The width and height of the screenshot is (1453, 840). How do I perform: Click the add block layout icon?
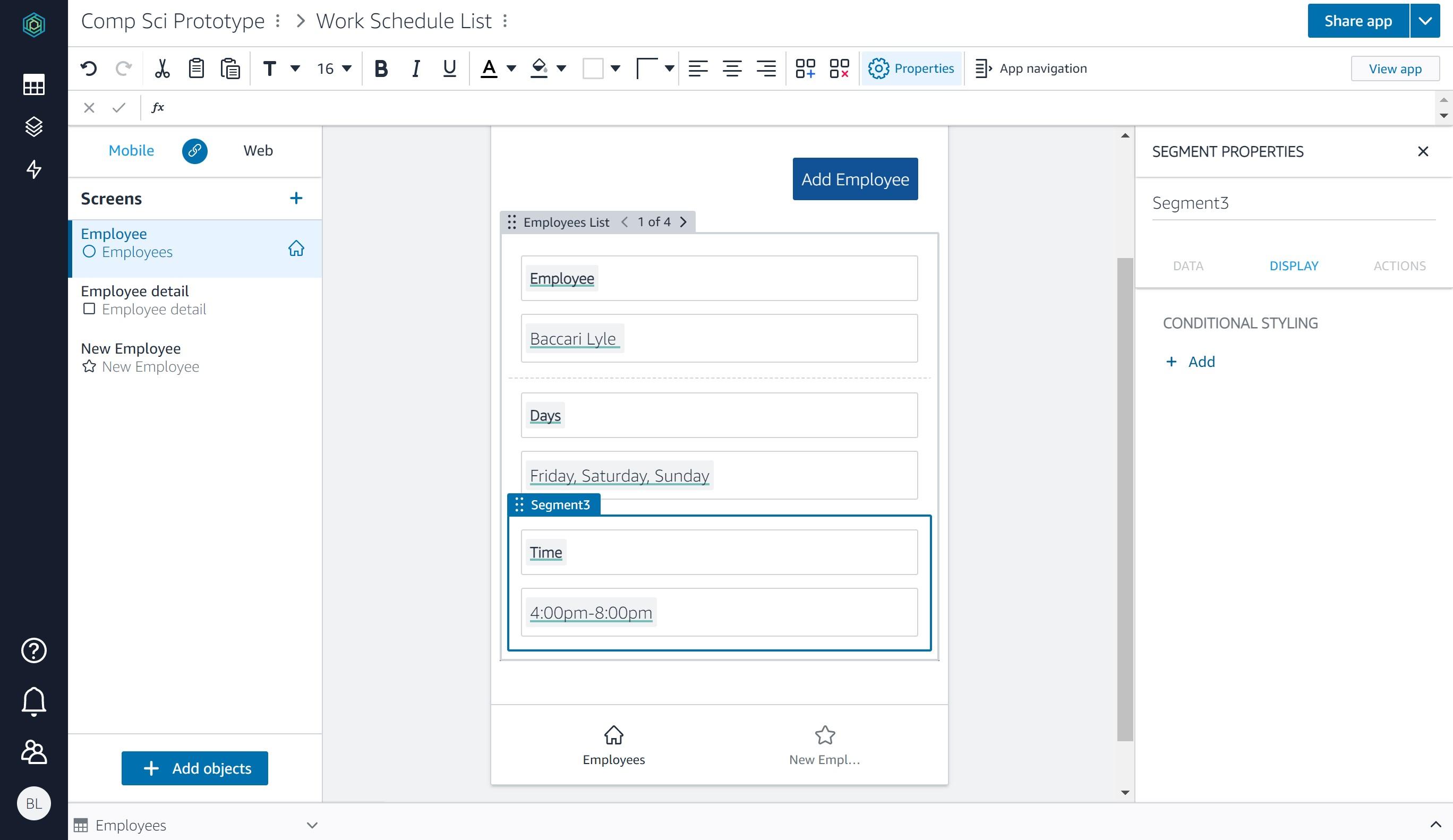[x=805, y=68]
